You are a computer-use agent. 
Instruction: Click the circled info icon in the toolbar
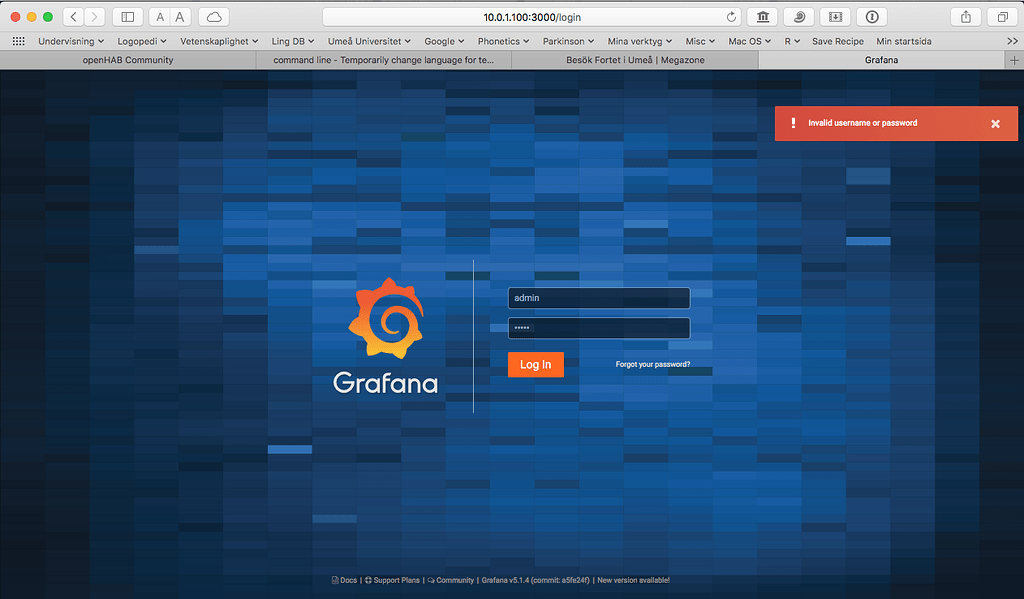[x=871, y=16]
